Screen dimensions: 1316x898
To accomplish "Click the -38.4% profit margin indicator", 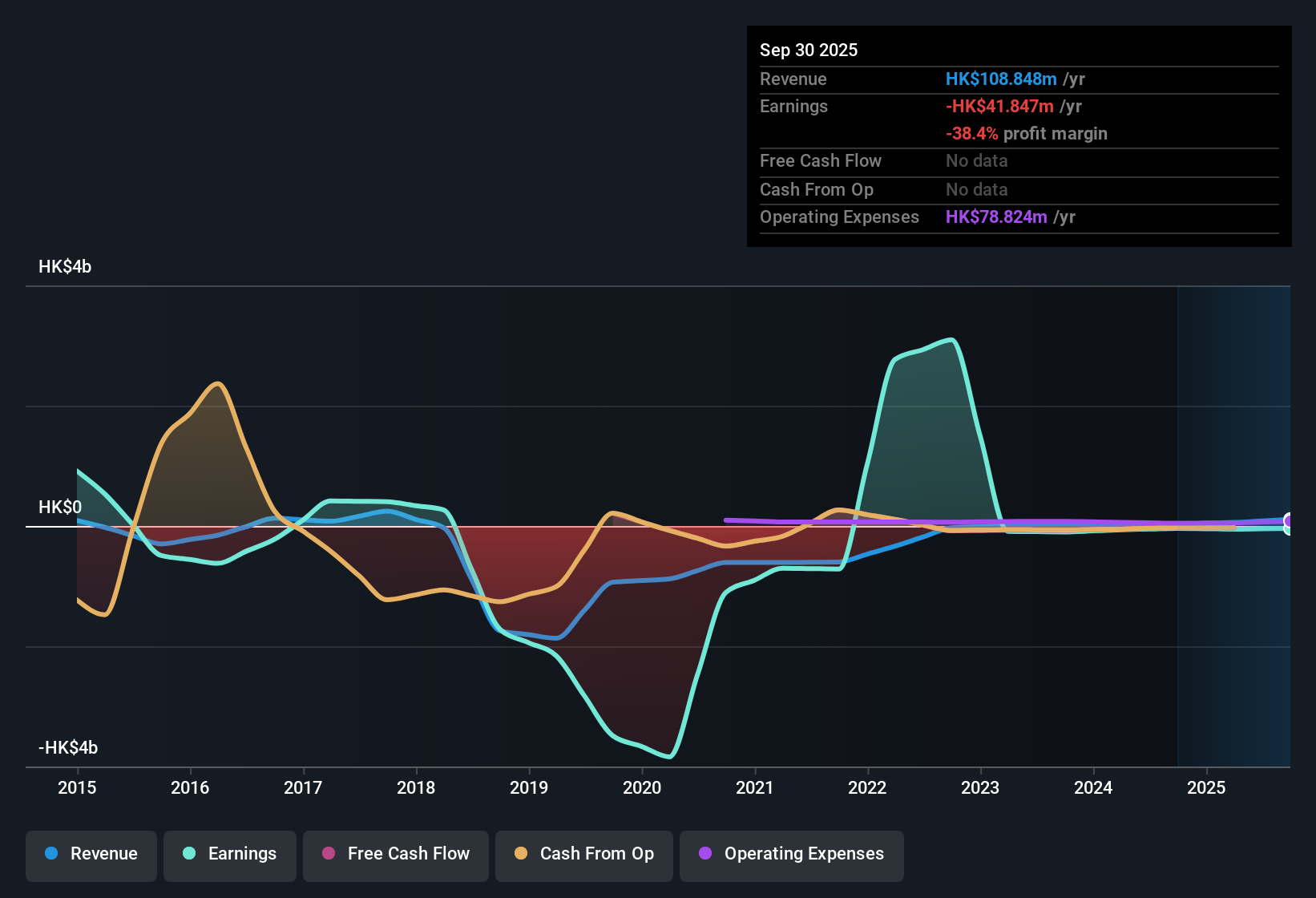I will tap(971, 134).
